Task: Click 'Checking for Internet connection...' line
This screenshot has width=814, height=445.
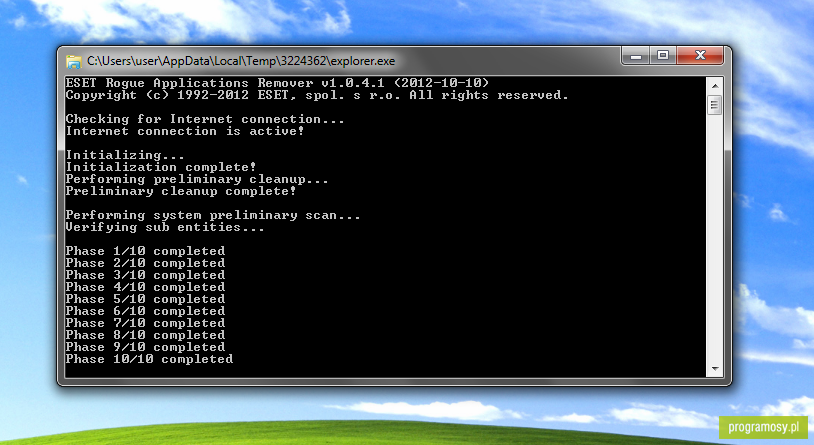Action: pyautogui.click(x=205, y=119)
